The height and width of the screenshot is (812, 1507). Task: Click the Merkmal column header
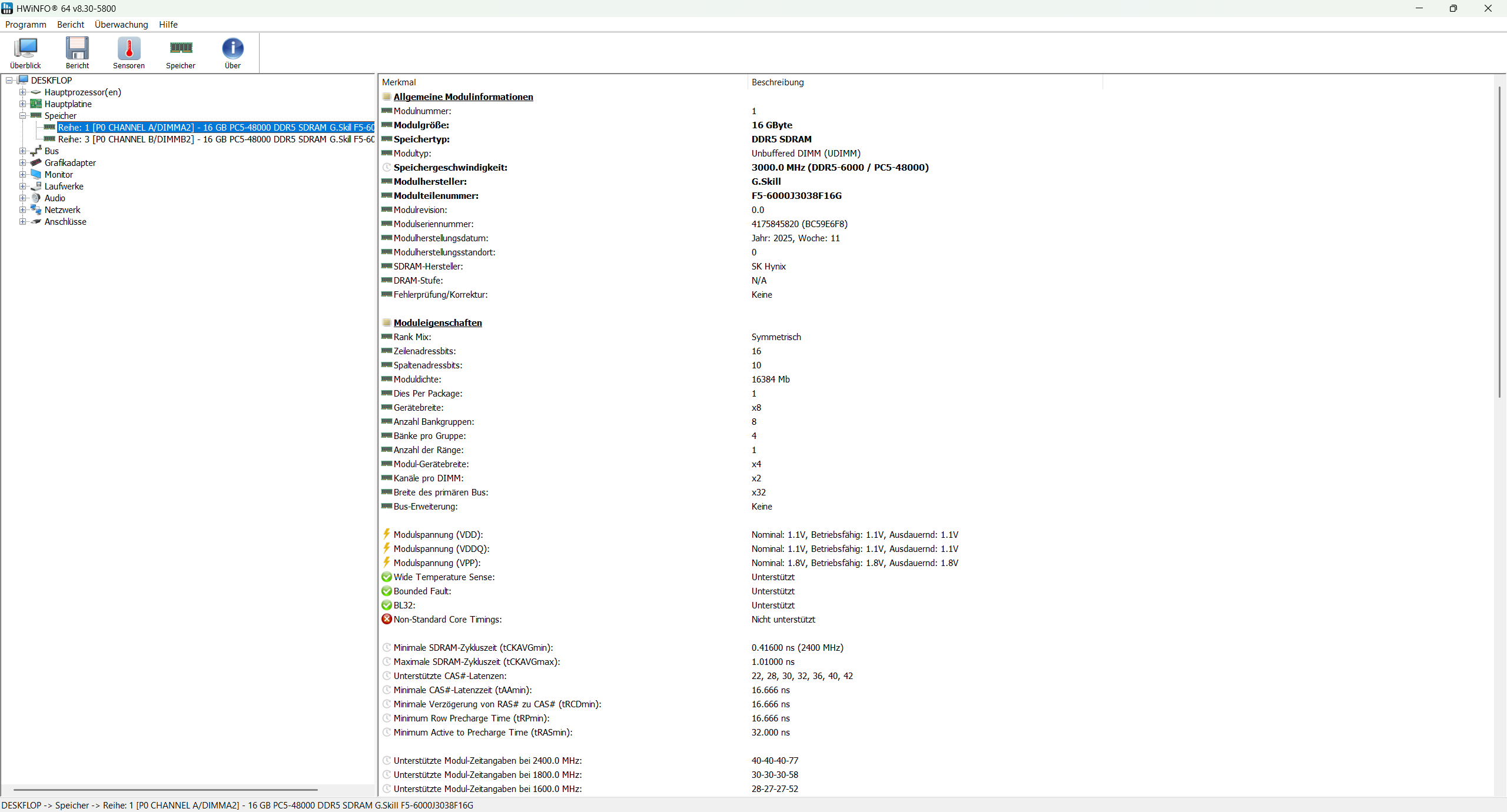click(399, 82)
